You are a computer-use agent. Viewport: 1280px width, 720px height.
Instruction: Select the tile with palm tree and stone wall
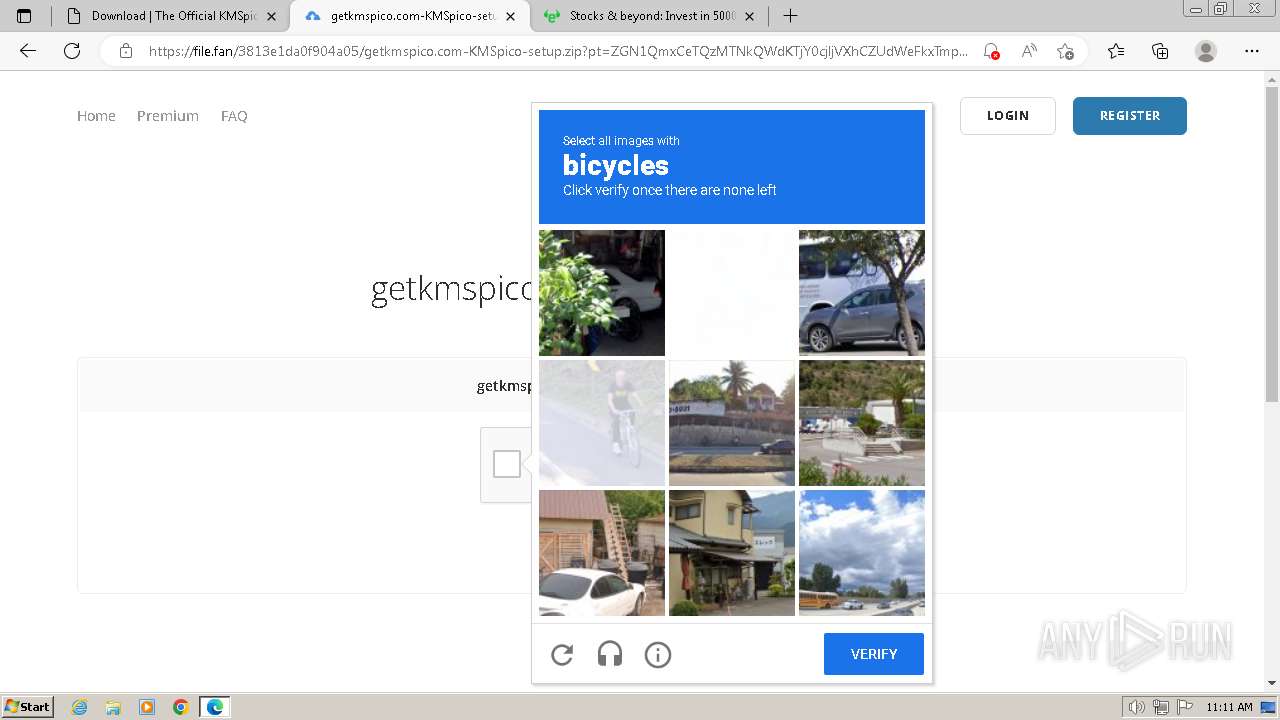[732, 423]
